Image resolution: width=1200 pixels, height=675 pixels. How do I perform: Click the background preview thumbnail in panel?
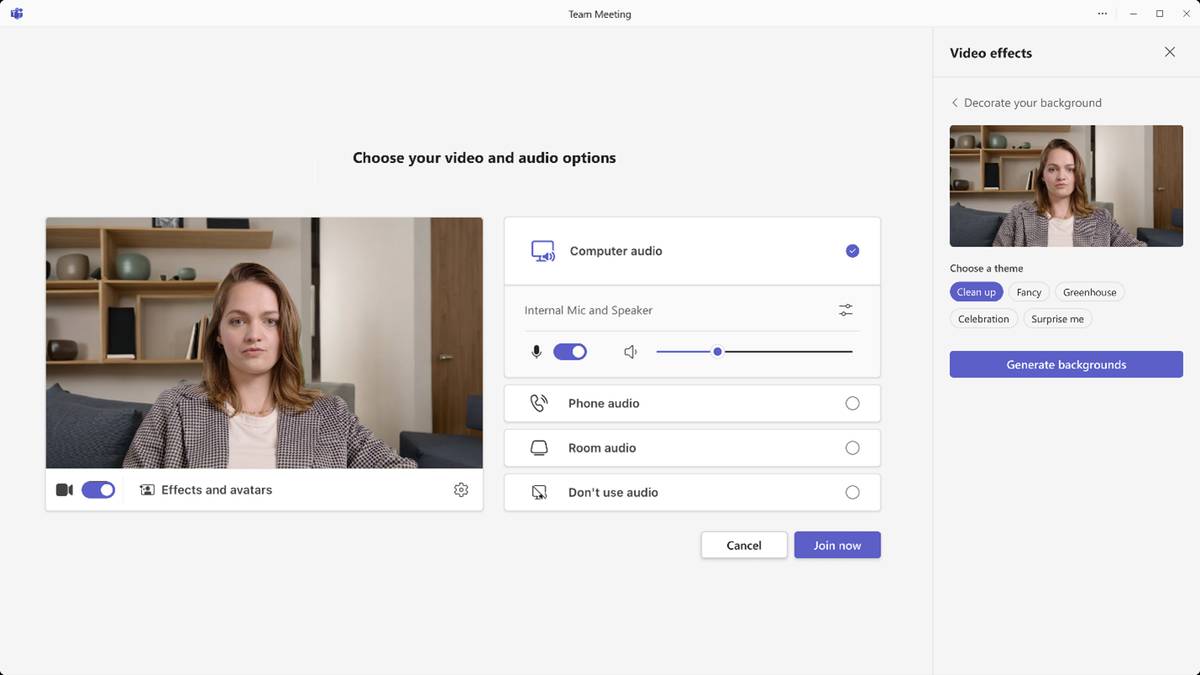1066,186
